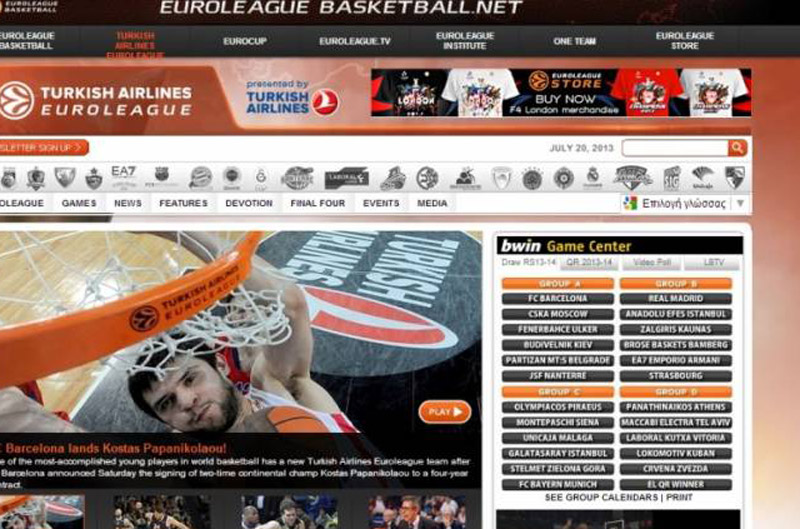Select Olympiacos Piraeus in Group C

pos(558,407)
